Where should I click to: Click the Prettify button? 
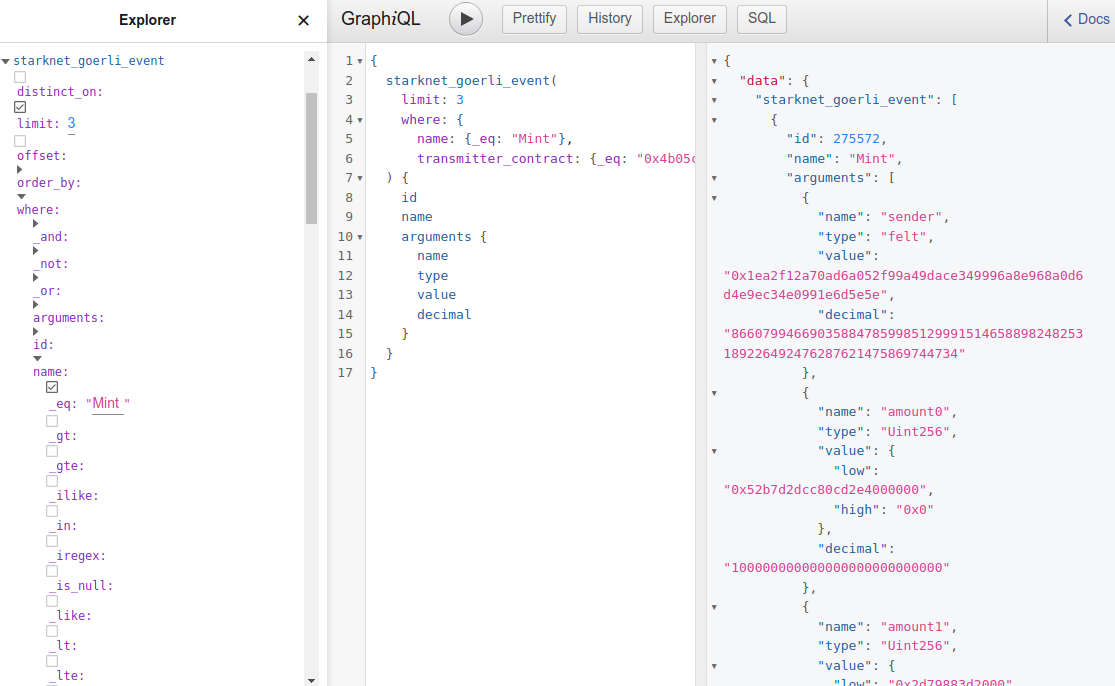[534, 19]
